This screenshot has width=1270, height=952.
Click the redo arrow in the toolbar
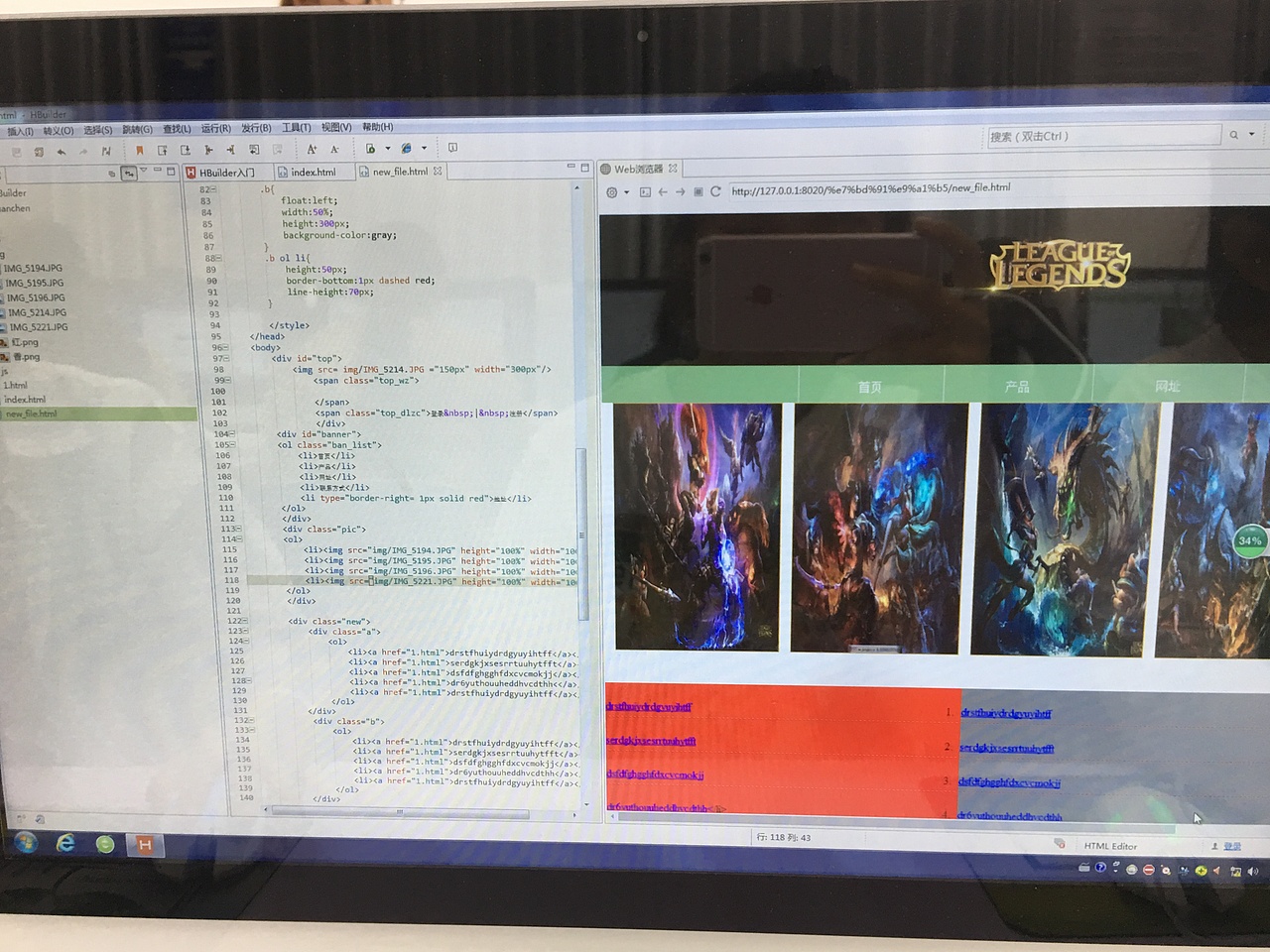[x=83, y=152]
